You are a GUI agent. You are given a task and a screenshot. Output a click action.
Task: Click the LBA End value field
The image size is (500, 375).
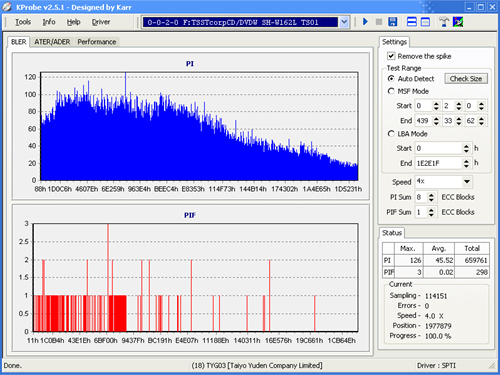438,163
